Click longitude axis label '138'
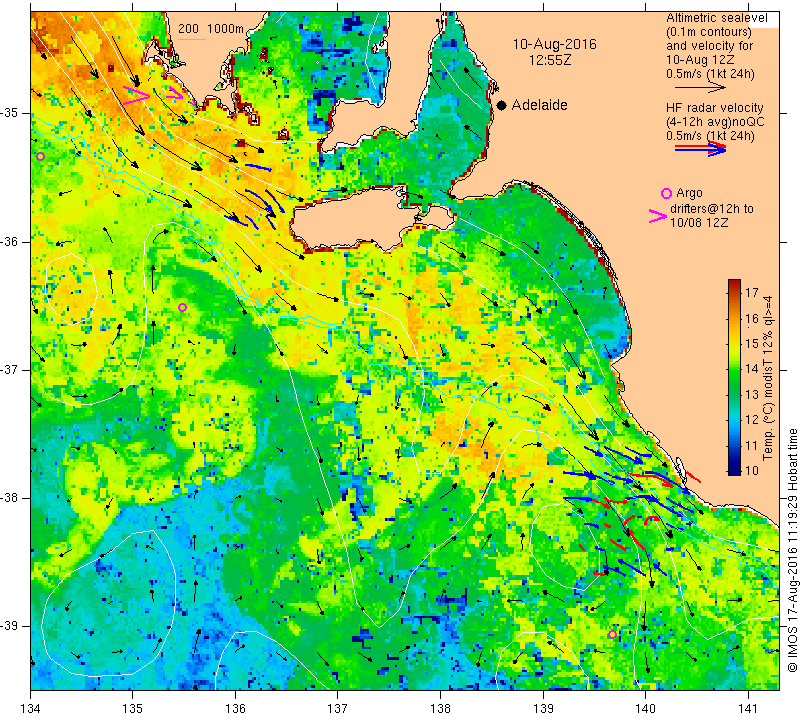The width and height of the screenshot is (800, 720). tap(440, 709)
